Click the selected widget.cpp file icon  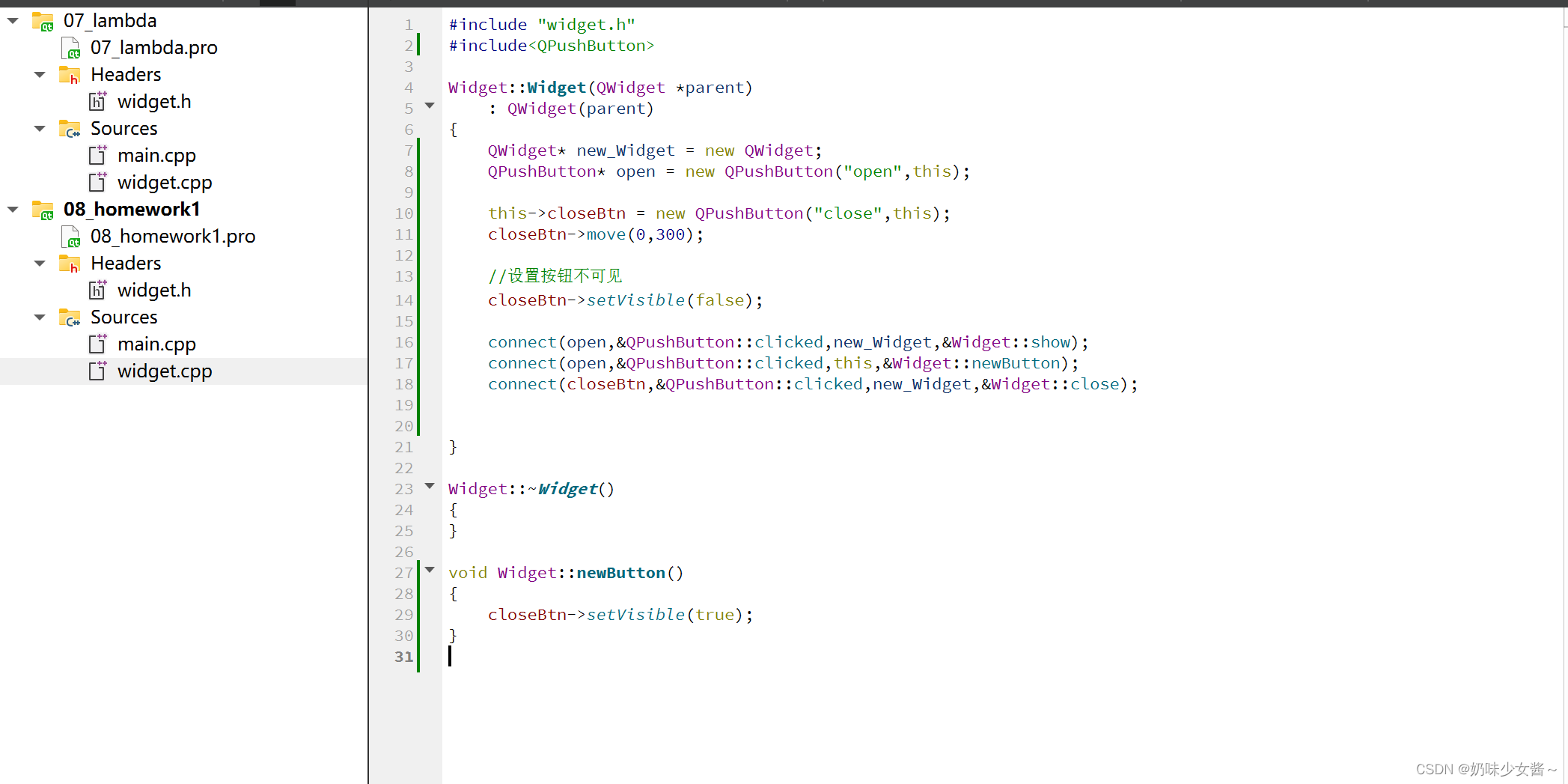pyautogui.click(x=98, y=371)
